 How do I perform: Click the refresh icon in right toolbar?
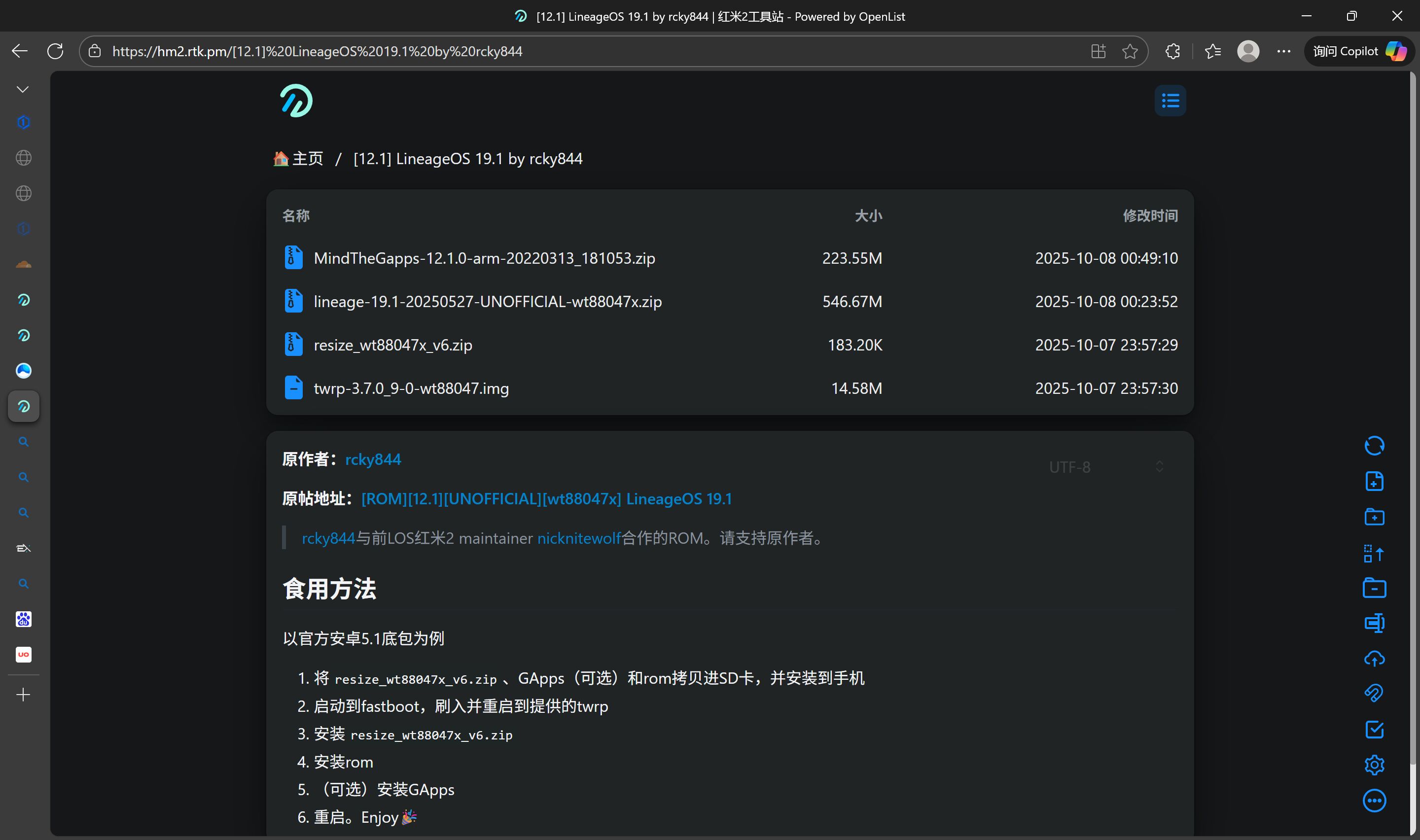[x=1374, y=446]
